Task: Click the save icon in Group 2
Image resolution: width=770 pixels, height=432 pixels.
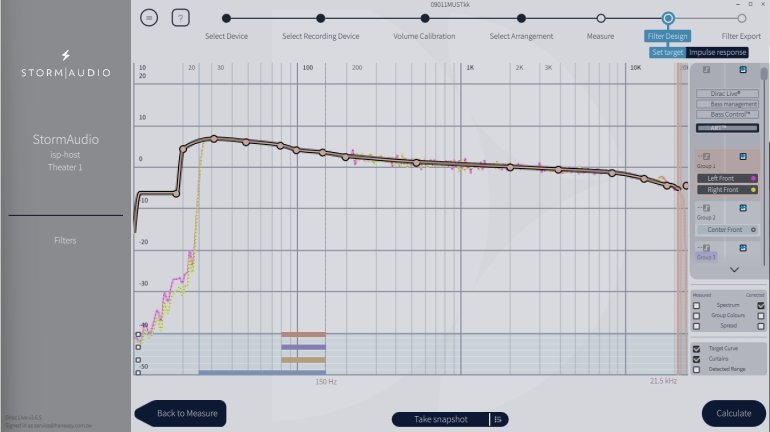Action: (x=743, y=208)
